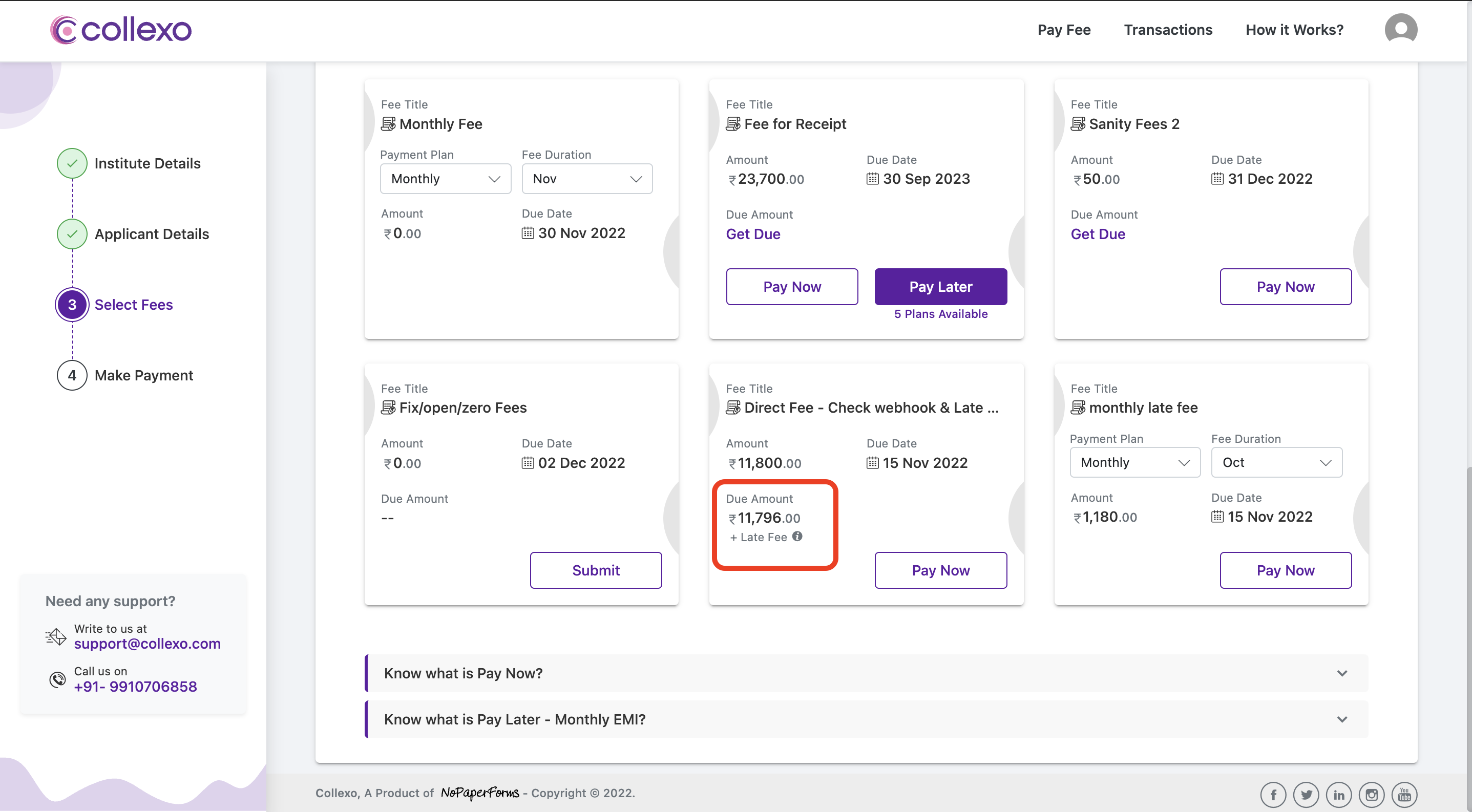This screenshot has height=812, width=1472.
Task: Click Pay Now for Sanity Fees 2
Action: click(1286, 287)
